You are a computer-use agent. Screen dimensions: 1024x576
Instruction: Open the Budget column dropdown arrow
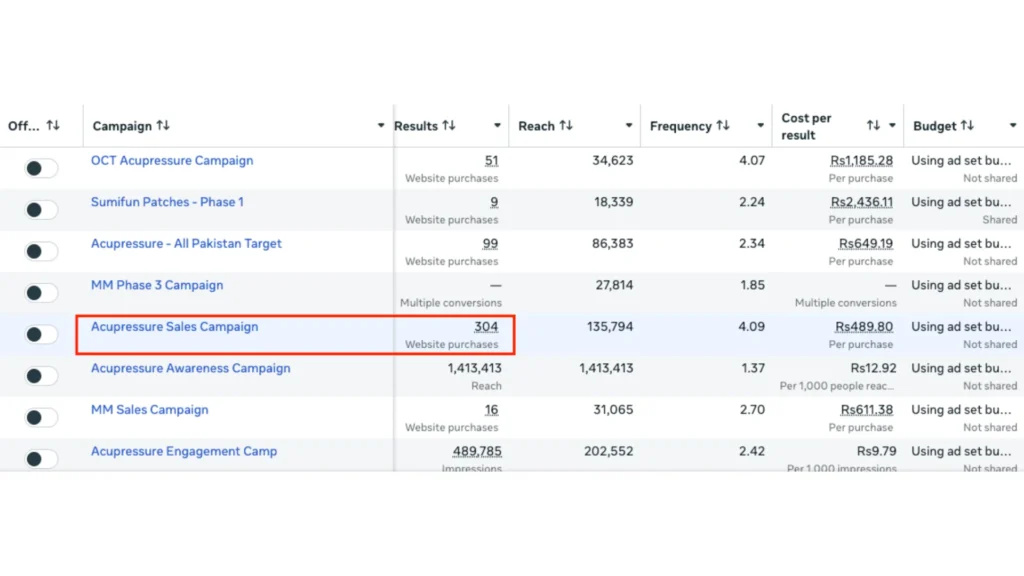tap(1013, 125)
